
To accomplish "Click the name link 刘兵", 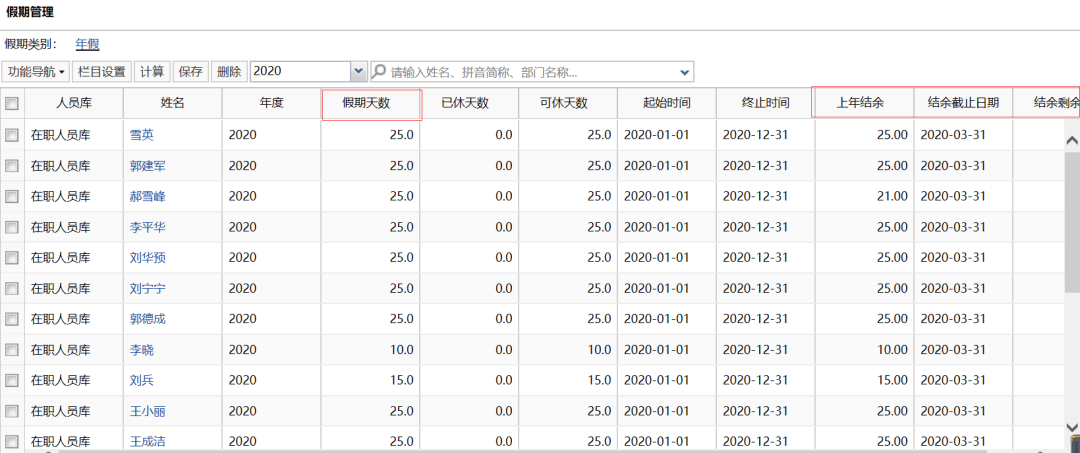I will click(141, 381).
